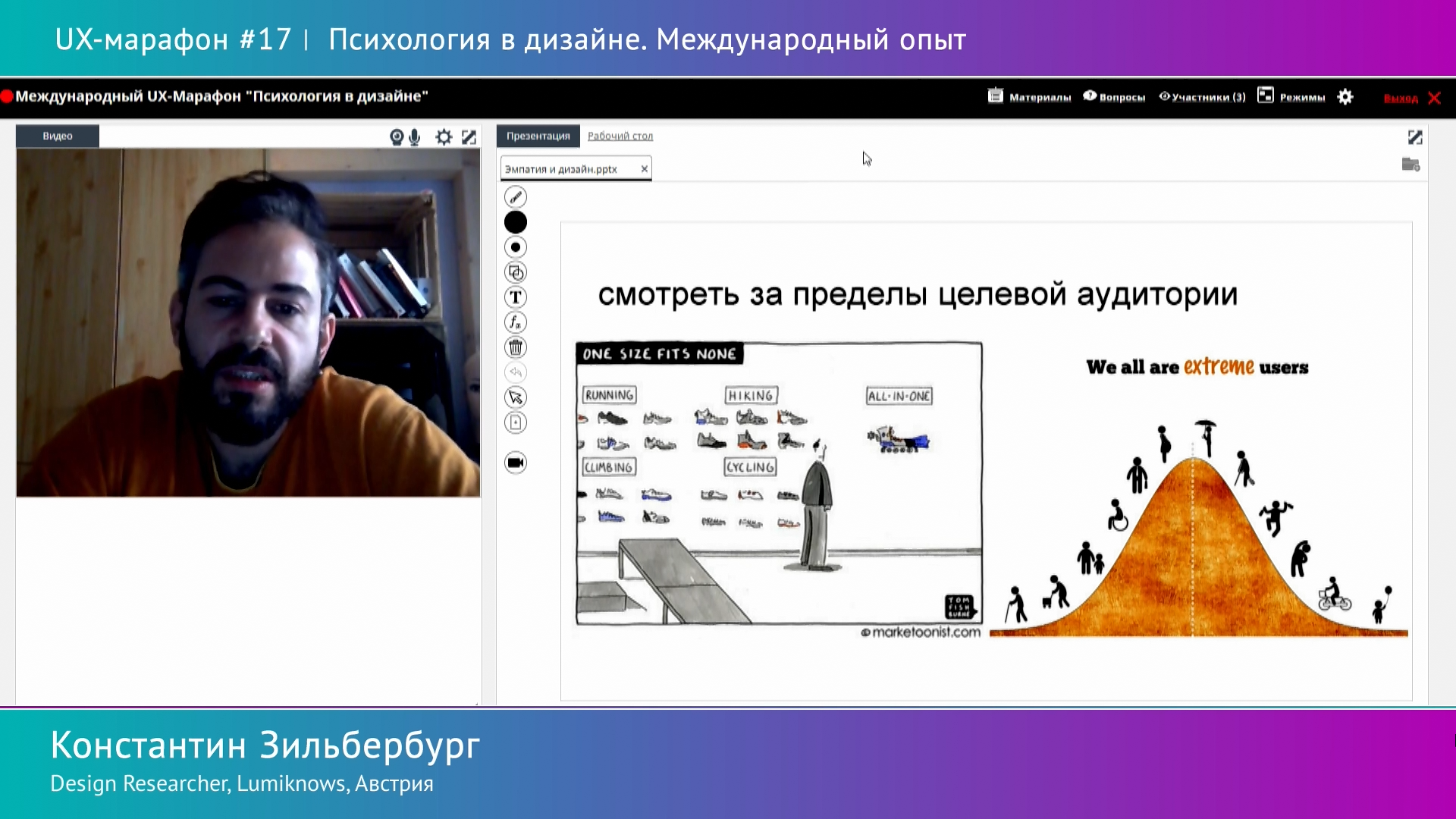1456x819 pixels.
Task: Activate the text T tool
Action: click(516, 297)
